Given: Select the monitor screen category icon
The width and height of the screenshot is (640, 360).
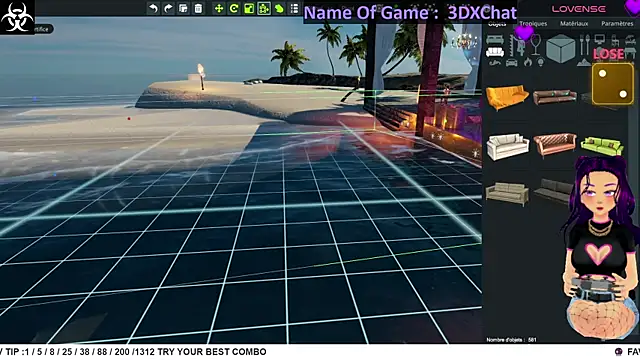Looking at the screenshot, I should (x=600, y=40).
